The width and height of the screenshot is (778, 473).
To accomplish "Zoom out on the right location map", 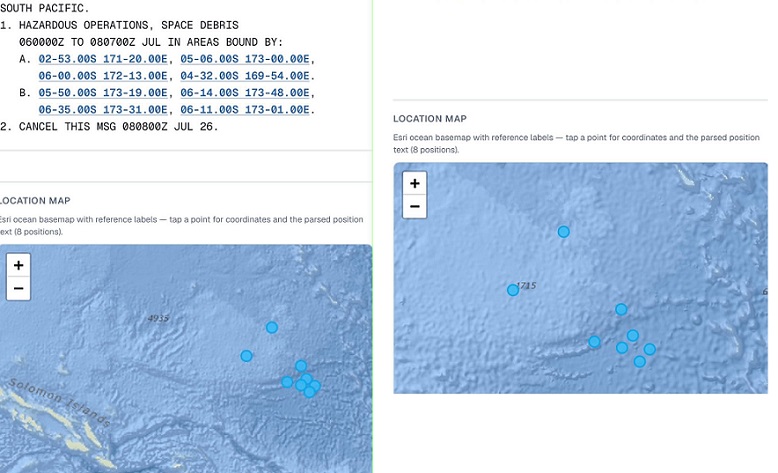I will pyautogui.click(x=414, y=206).
